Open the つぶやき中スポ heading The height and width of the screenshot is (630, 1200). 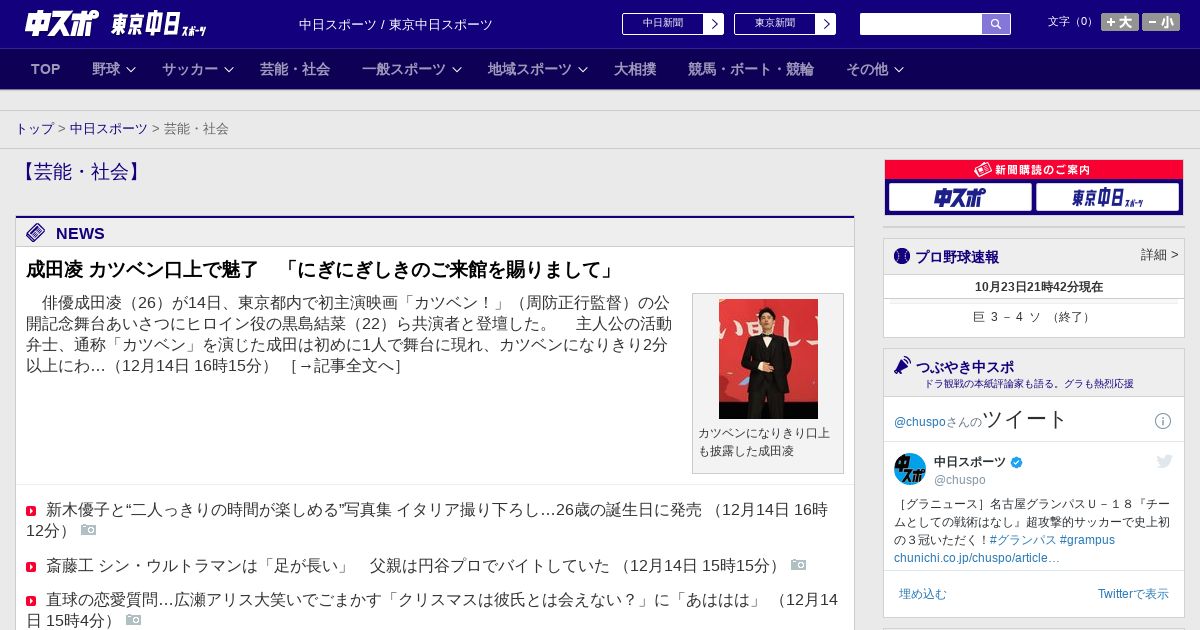[965, 367]
